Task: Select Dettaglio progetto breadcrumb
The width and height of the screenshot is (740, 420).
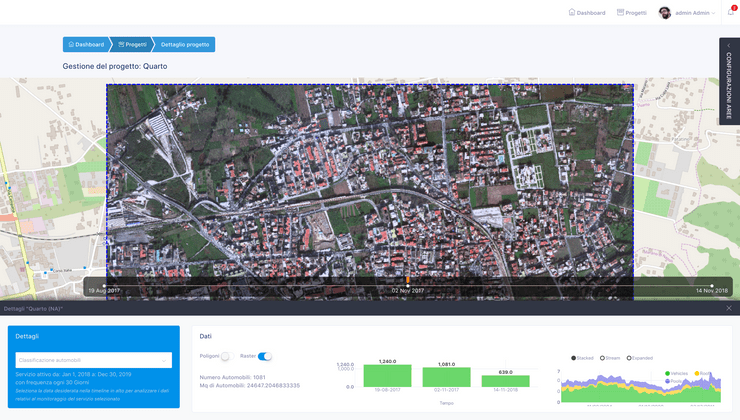Action: point(185,44)
